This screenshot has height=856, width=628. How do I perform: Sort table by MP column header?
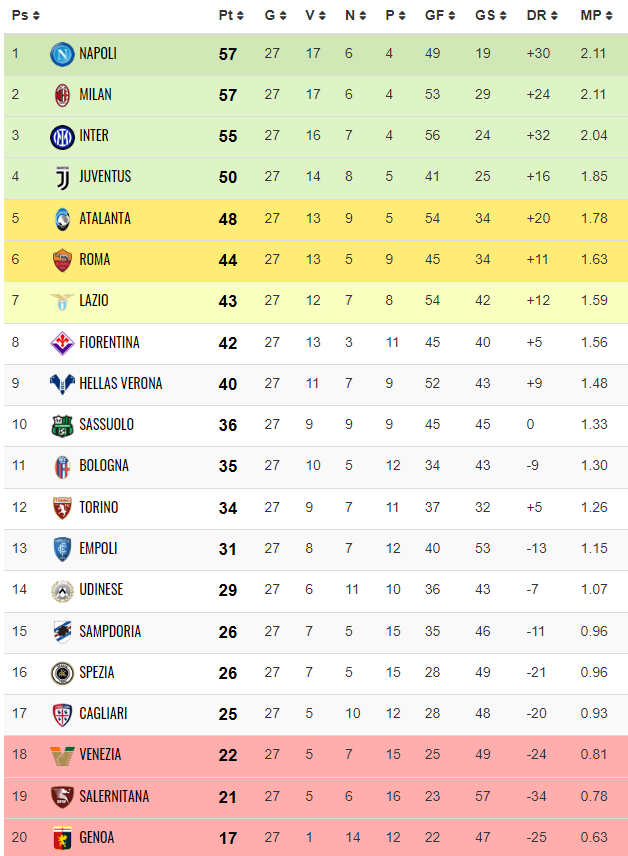(x=596, y=15)
